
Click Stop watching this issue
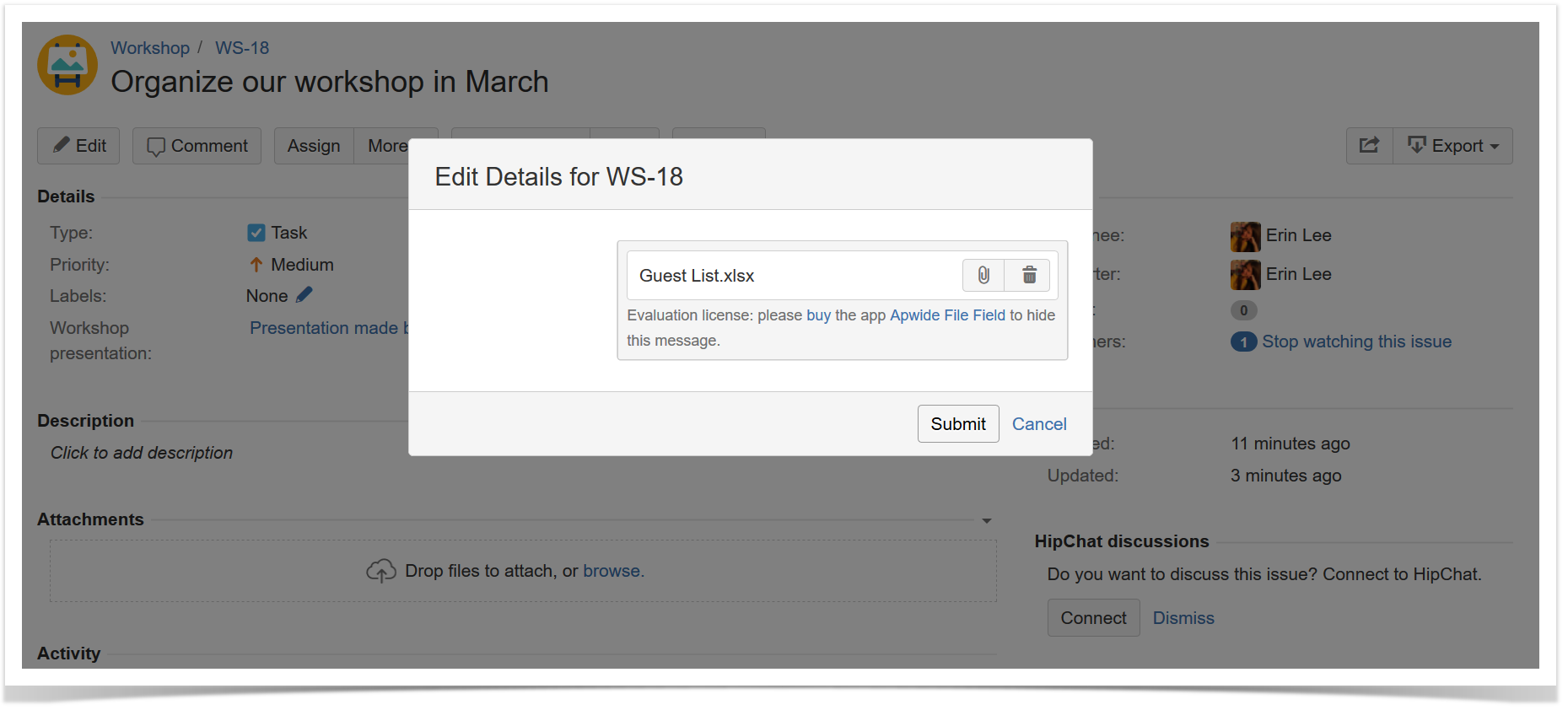tap(1356, 342)
